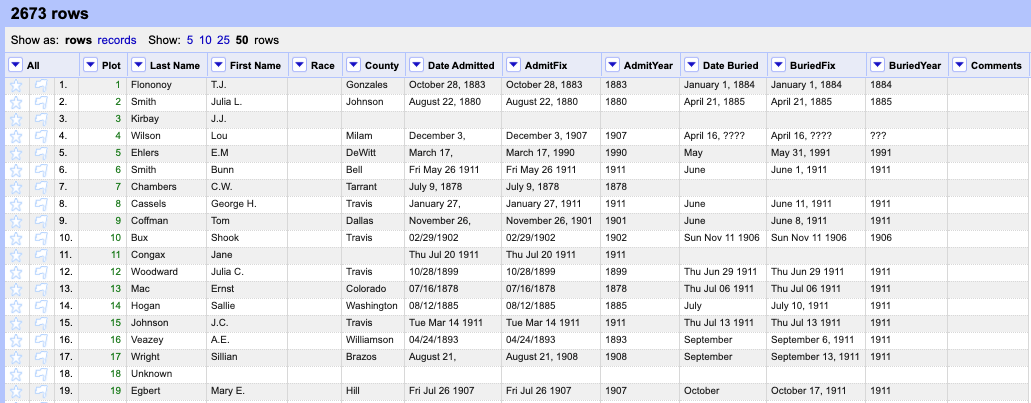Flag row 18 Unknown
Viewport: 1031px width, 403px height.
click(x=41, y=373)
